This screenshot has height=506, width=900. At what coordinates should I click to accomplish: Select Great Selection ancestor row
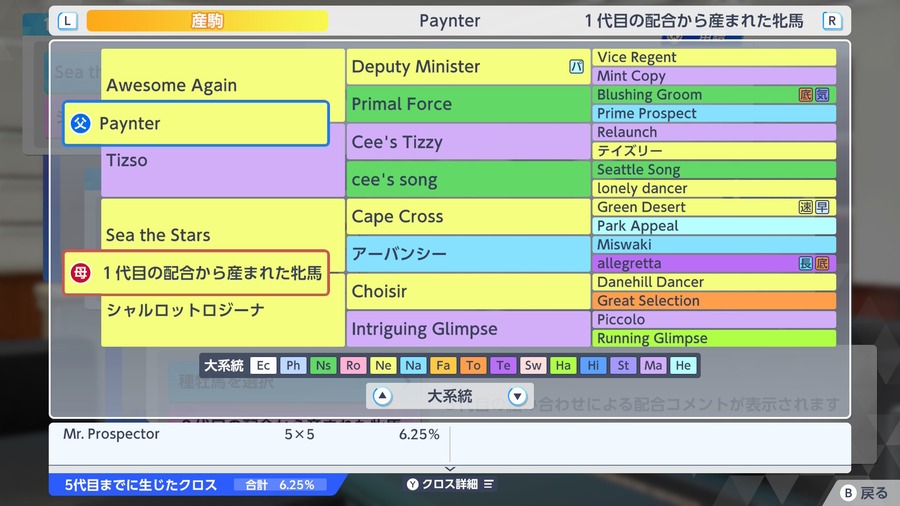coord(714,301)
